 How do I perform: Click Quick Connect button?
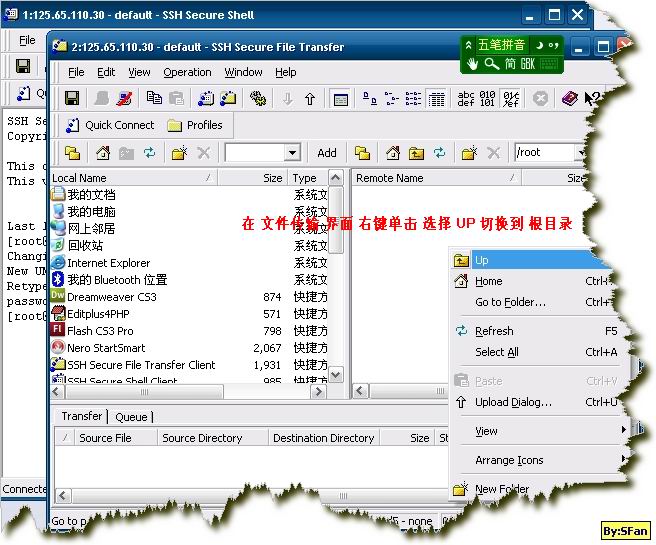pos(110,125)
